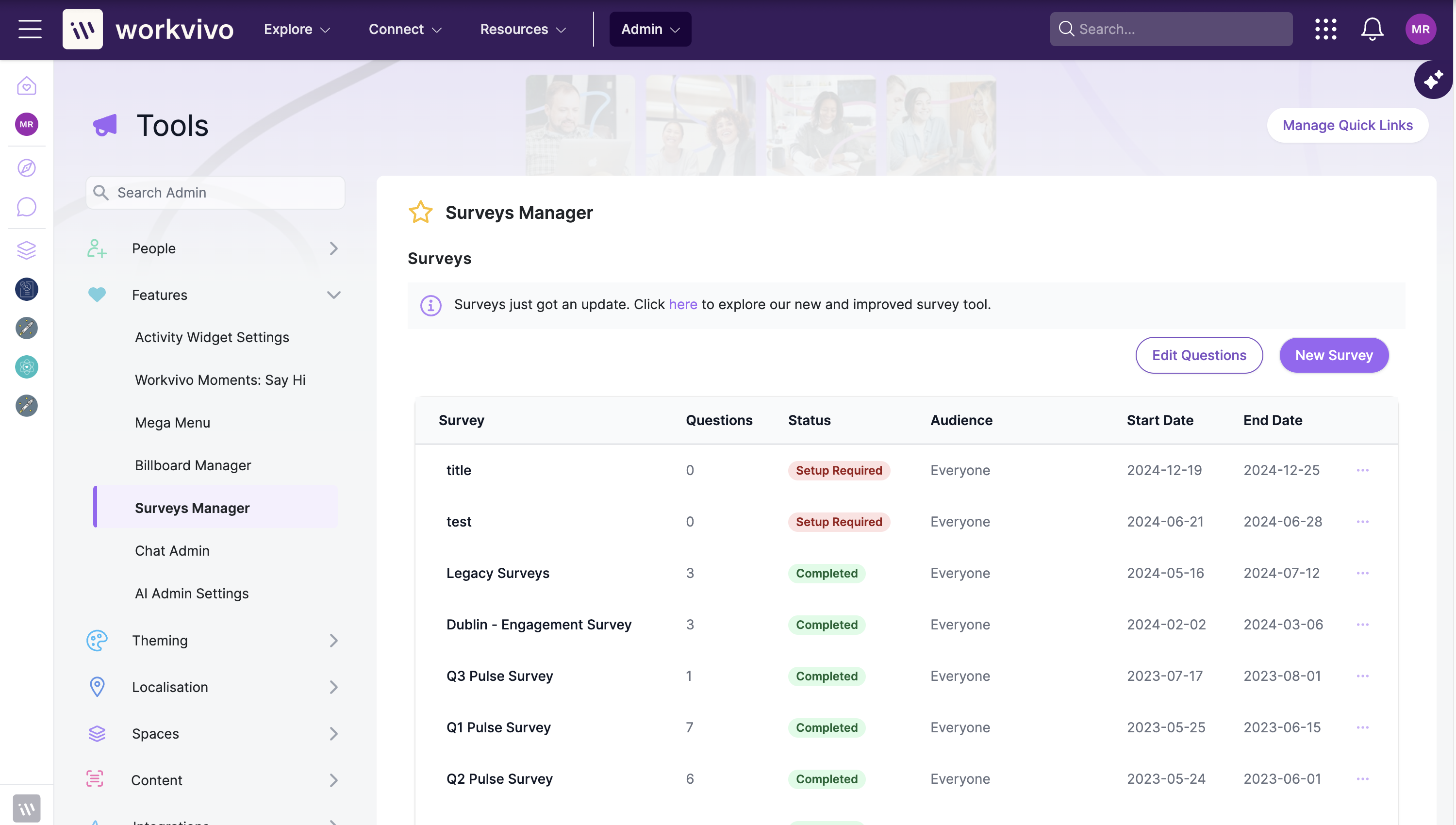Open AI Admin Settings
Image resolution: width=1456 pixels, height=825 pixels.
point(192,593)
